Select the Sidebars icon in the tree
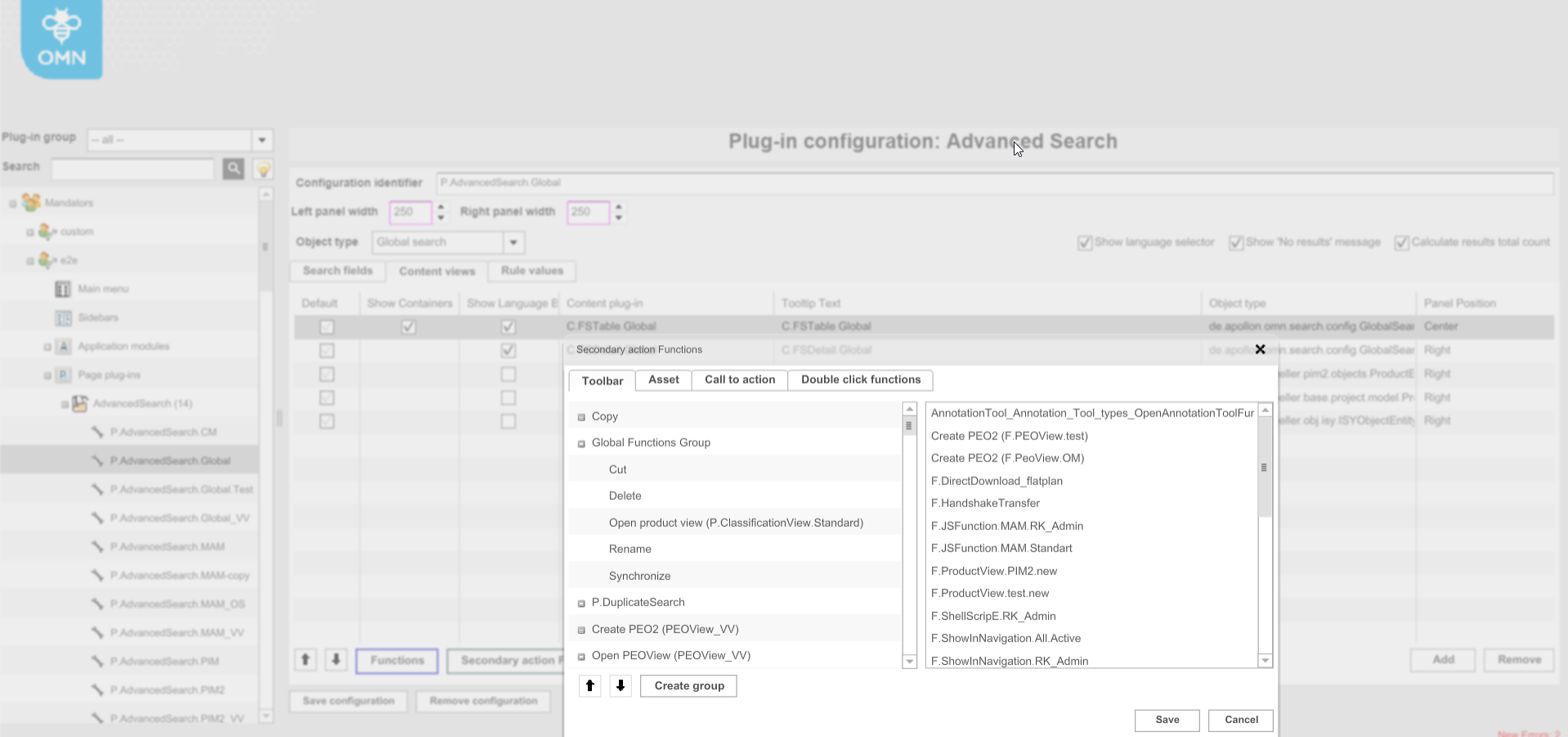 64,317
